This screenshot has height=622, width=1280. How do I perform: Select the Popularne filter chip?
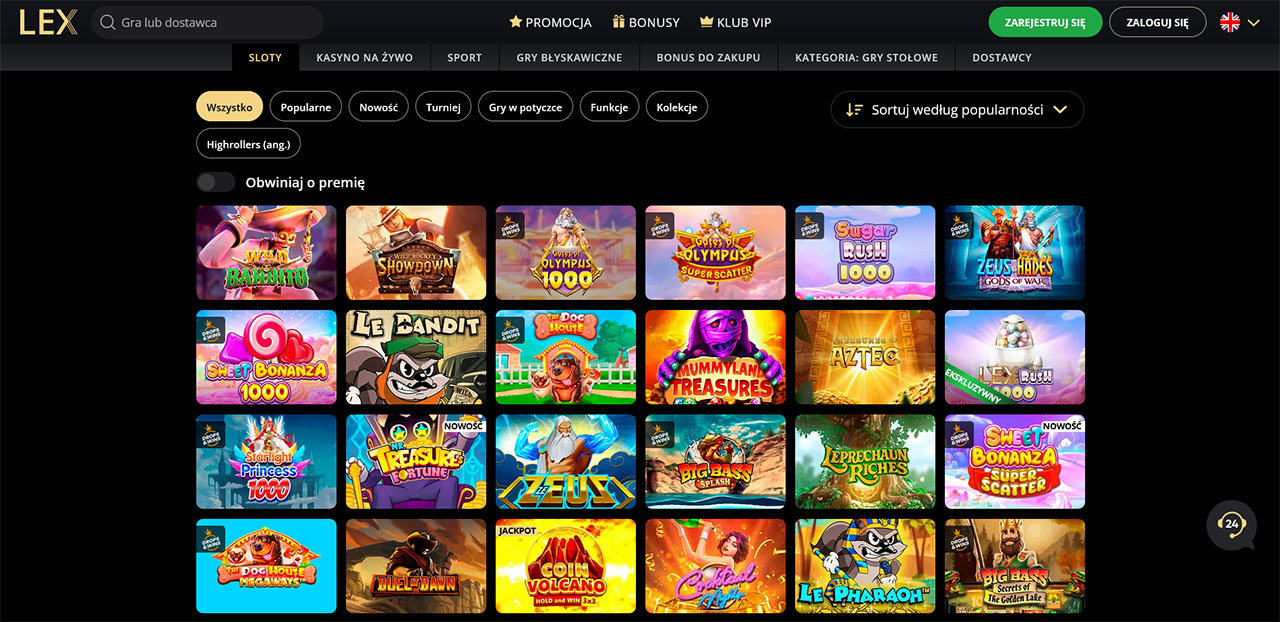point(306,107)
